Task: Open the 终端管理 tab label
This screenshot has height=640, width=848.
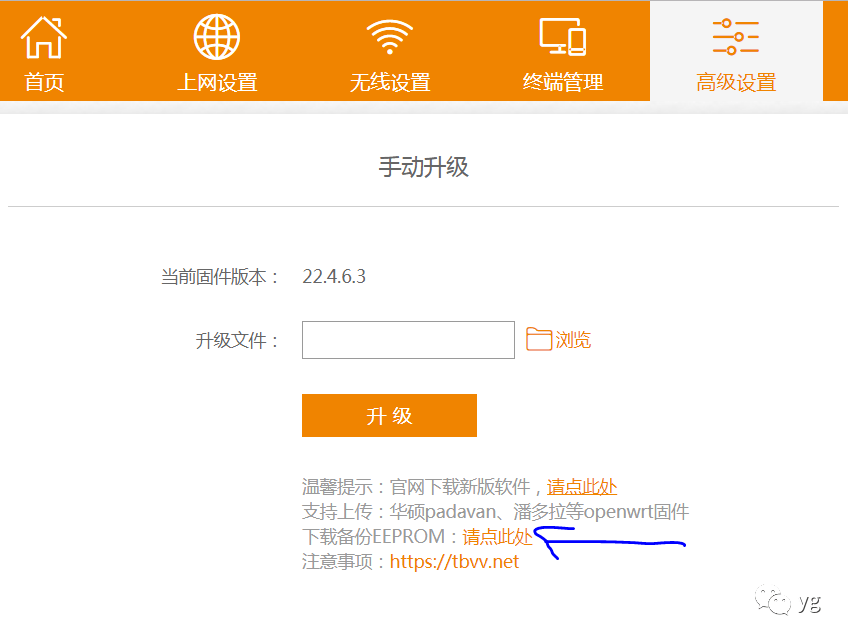Action: (x=563, y=83)
